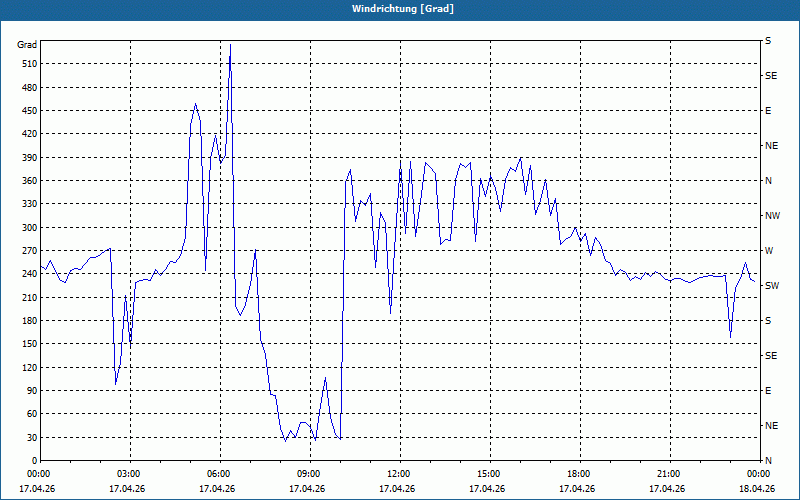Select the 18:00 time label on x-axis
The image size is (800, 500).
(578, 474)
